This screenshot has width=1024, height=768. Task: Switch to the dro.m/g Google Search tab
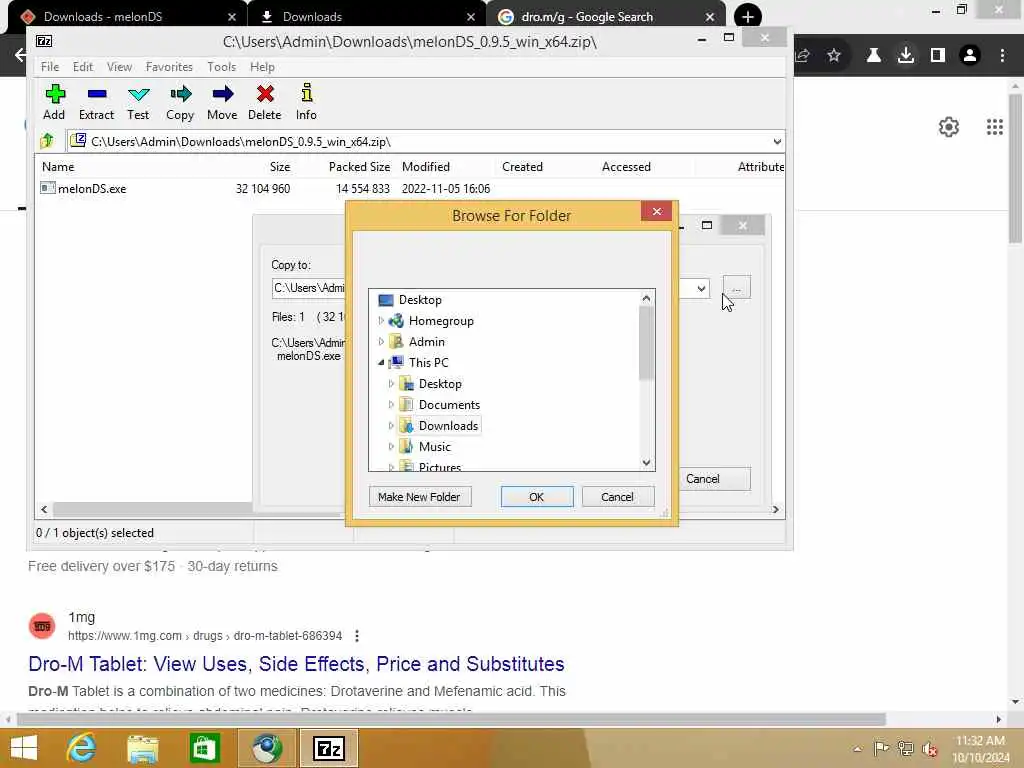point(604,16)
